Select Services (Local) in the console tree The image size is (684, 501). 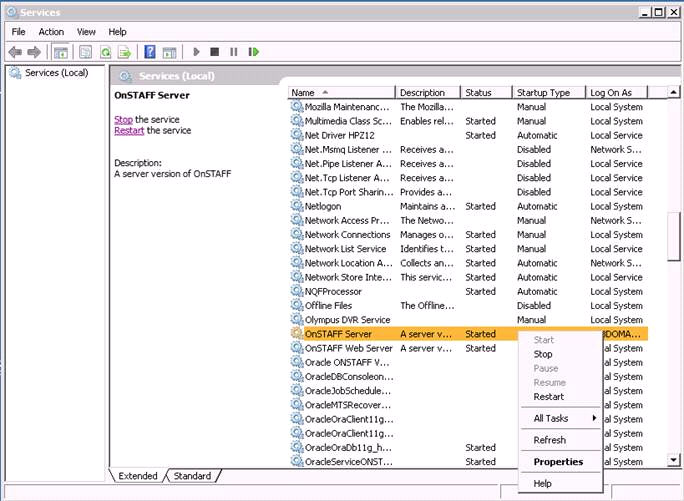tap(56, 73)
